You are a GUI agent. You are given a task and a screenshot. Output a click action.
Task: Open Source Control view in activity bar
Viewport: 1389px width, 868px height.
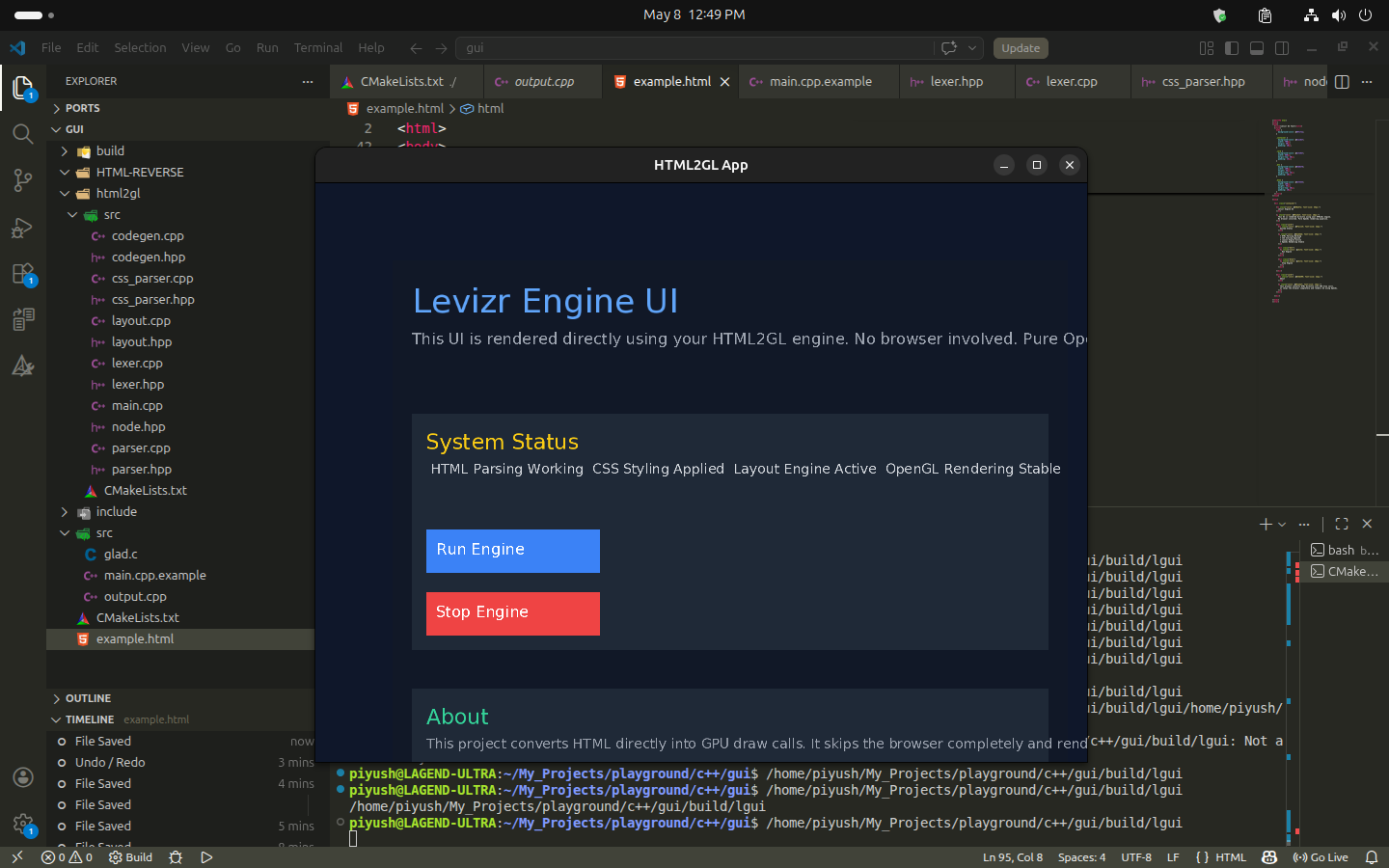[23, 180]
